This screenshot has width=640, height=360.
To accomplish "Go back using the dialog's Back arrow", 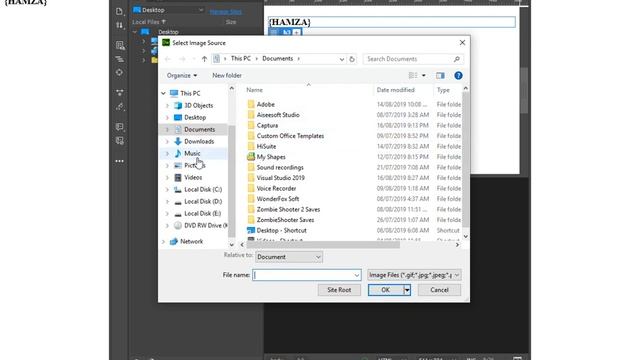I will [x=168, y=59].
